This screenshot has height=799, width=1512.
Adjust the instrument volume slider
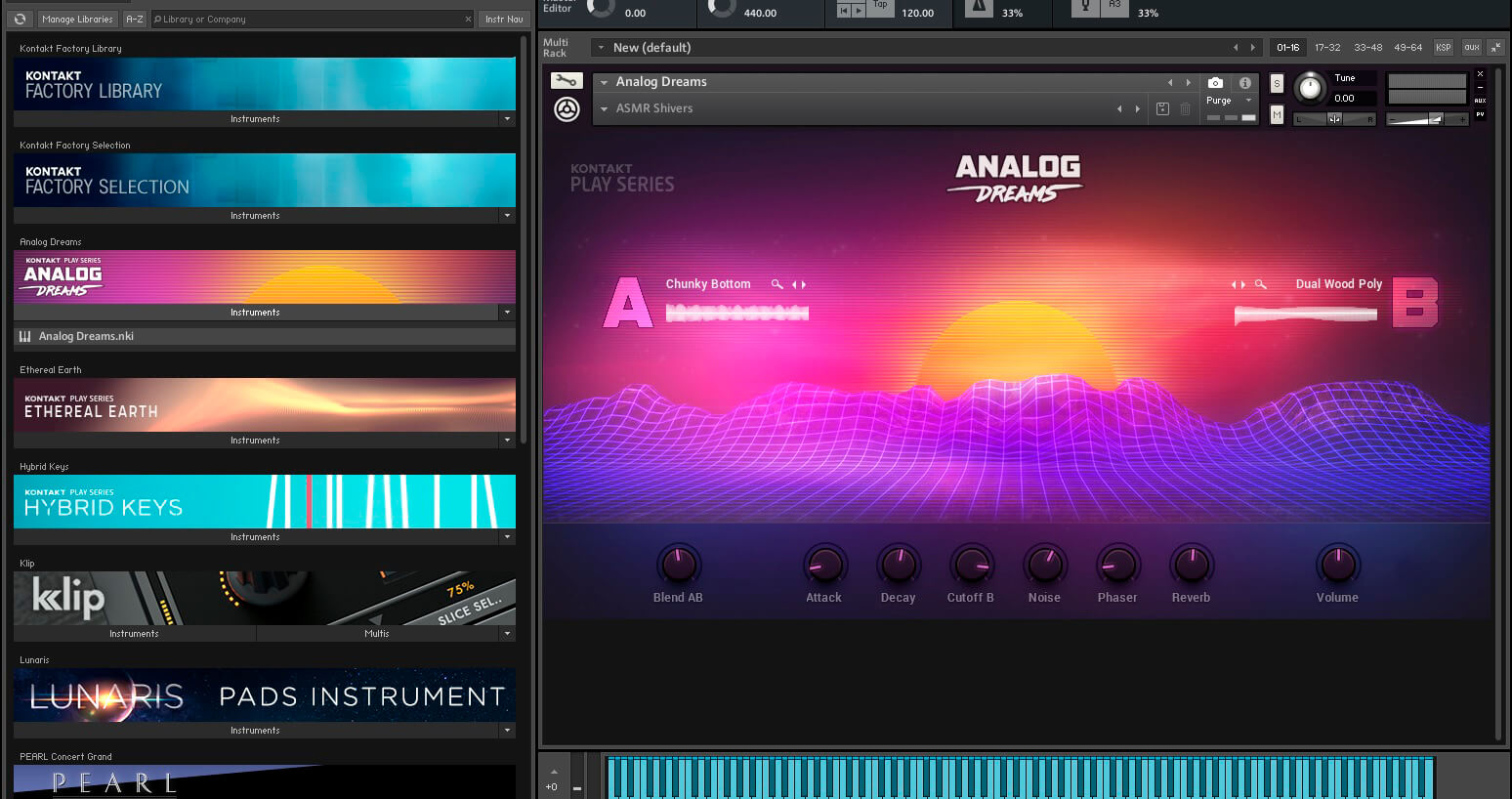click(x=1427, y=119)
